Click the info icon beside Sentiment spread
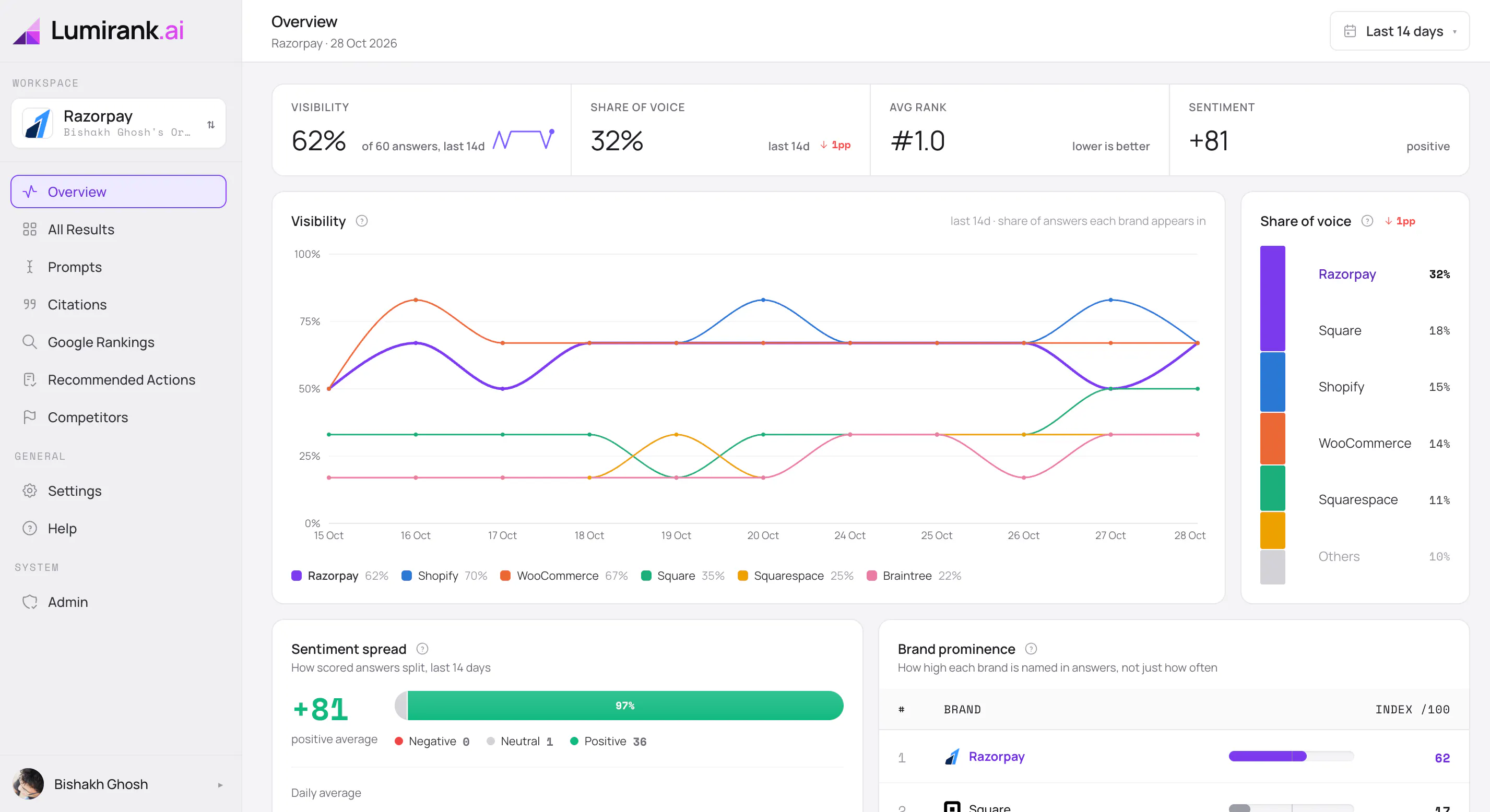 point(422,648)
